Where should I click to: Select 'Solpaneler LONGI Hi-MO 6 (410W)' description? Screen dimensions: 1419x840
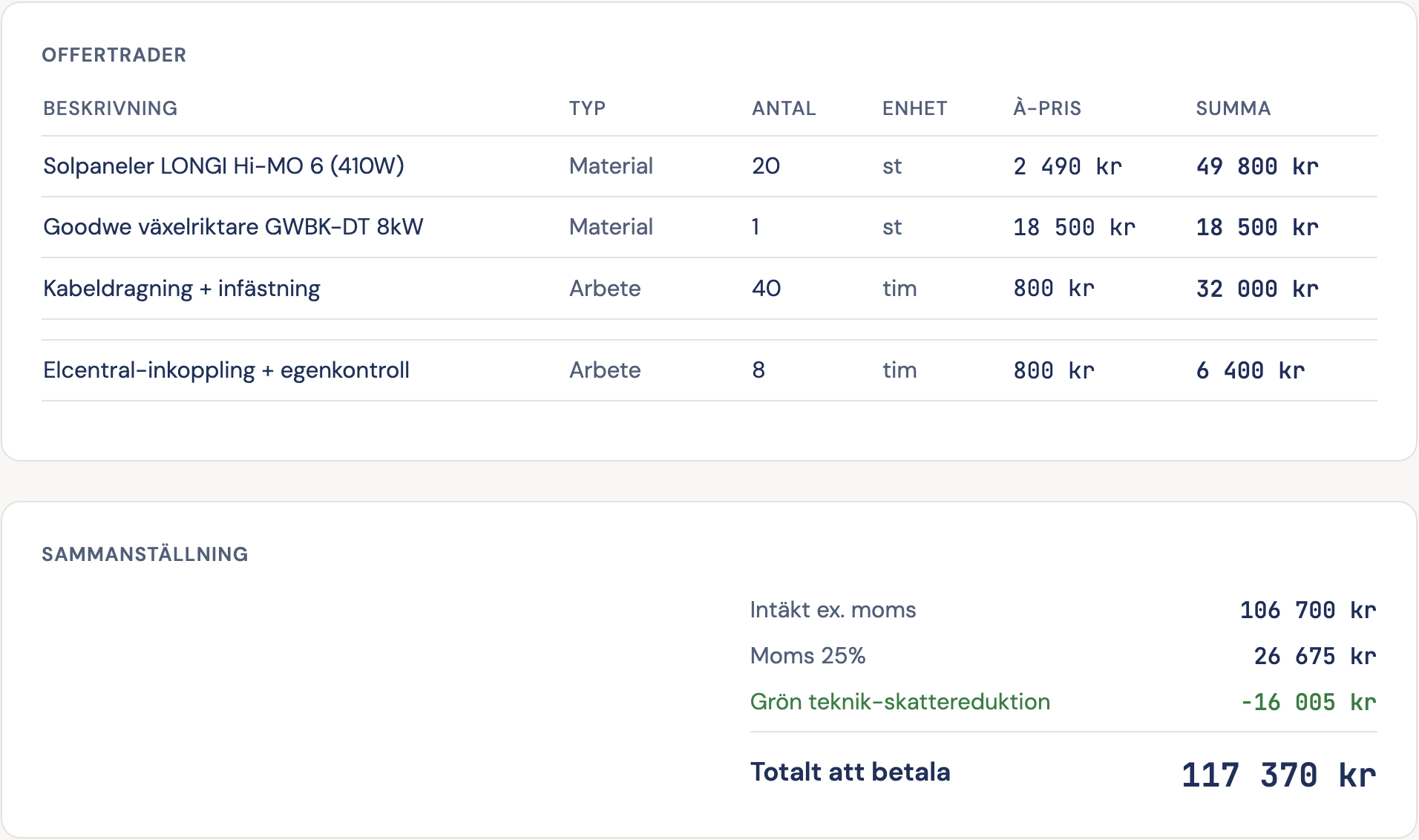pos(223,165)
